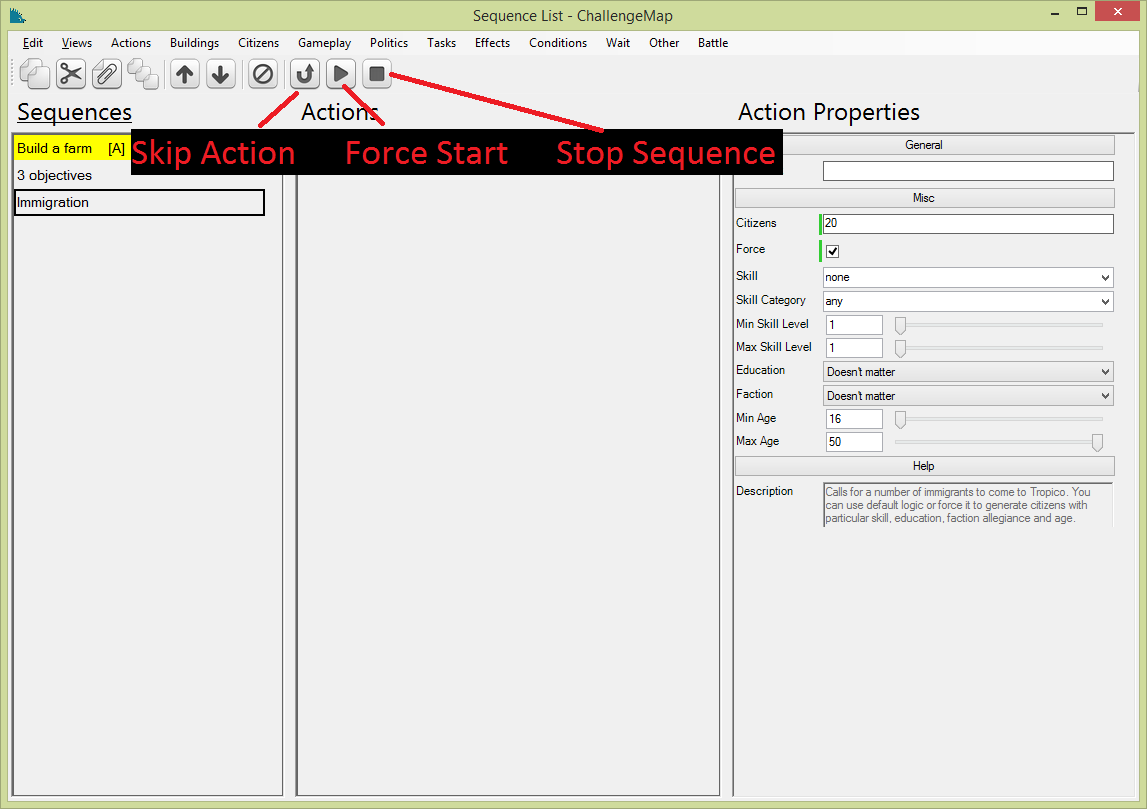Viewport: 1147px width, 809px height.
Task: Click the Duplicate toolbar icon
Action: [x=143, y=74]
